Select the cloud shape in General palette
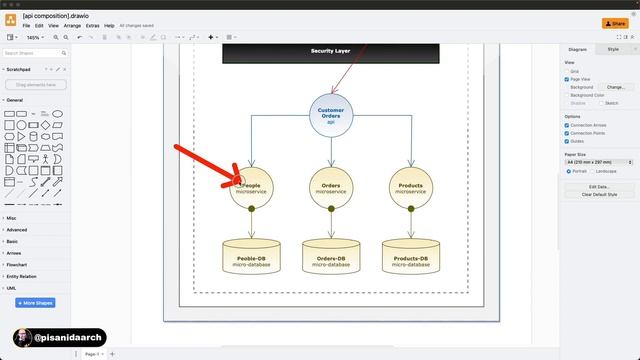The height and width of the screenshot is (360, 640). [x=45, y=136]
